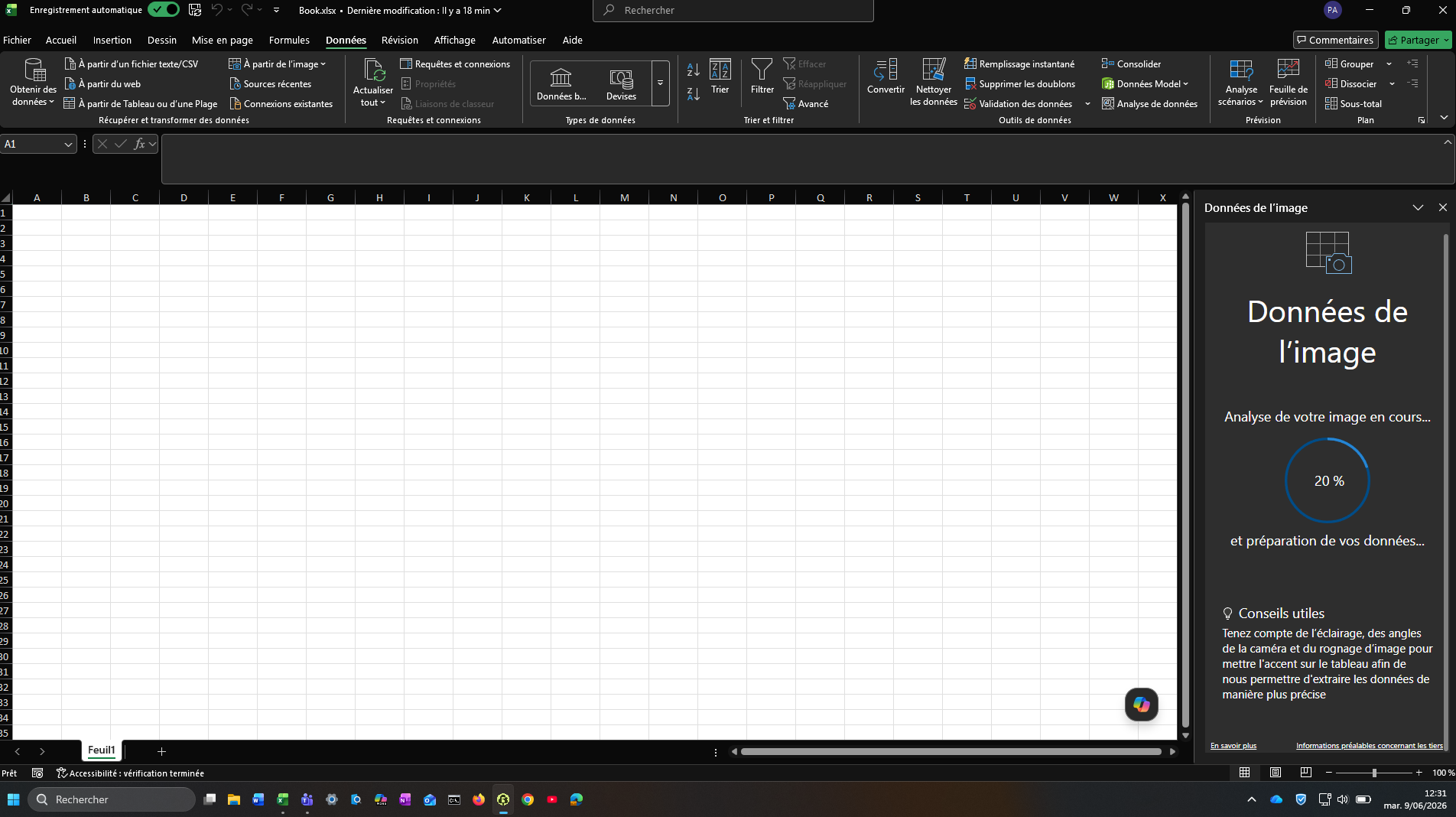
Task: Sort descending Z to A
Action: (693, 94)
